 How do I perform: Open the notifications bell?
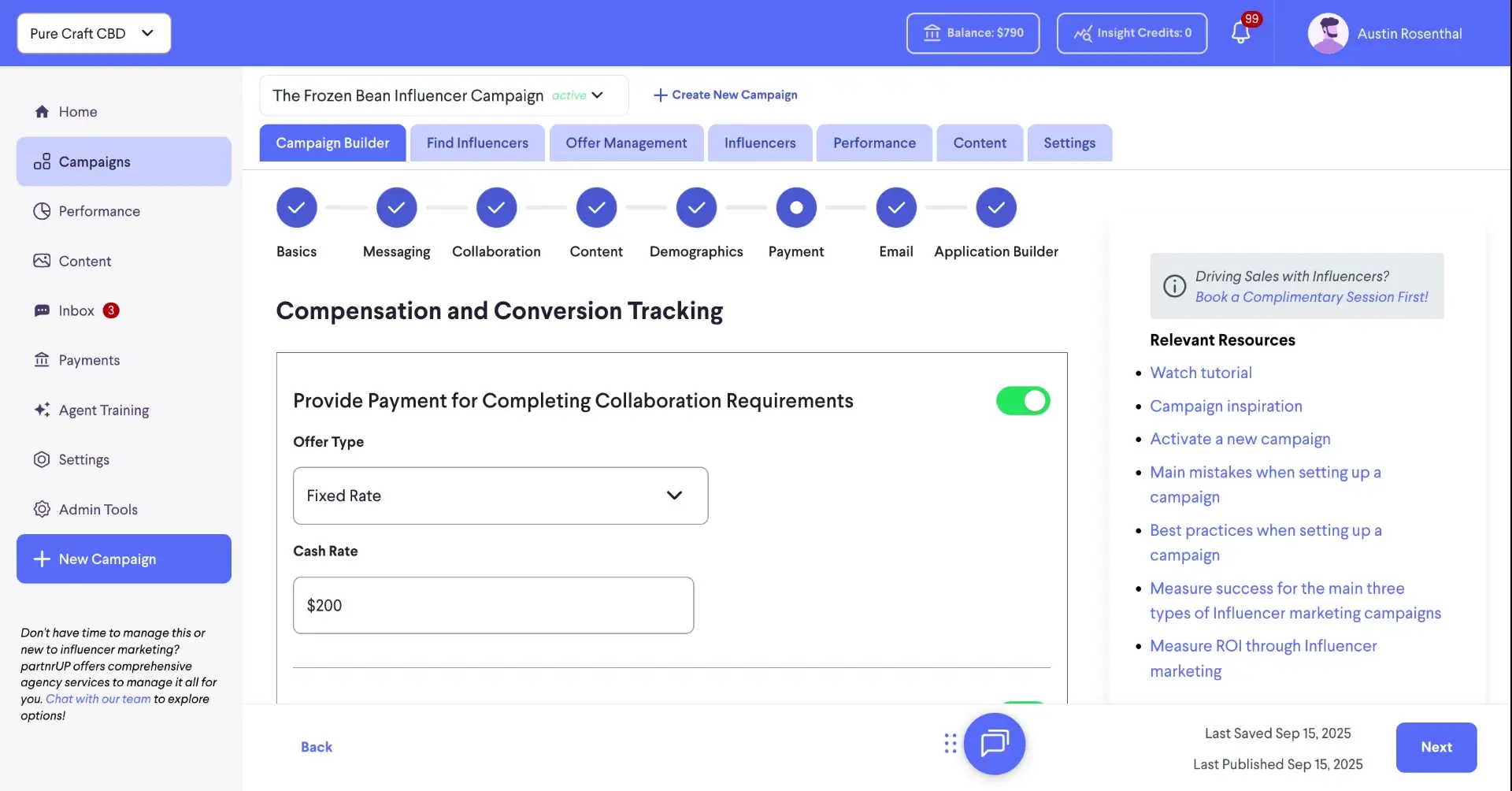click(x=1242, y=33)
